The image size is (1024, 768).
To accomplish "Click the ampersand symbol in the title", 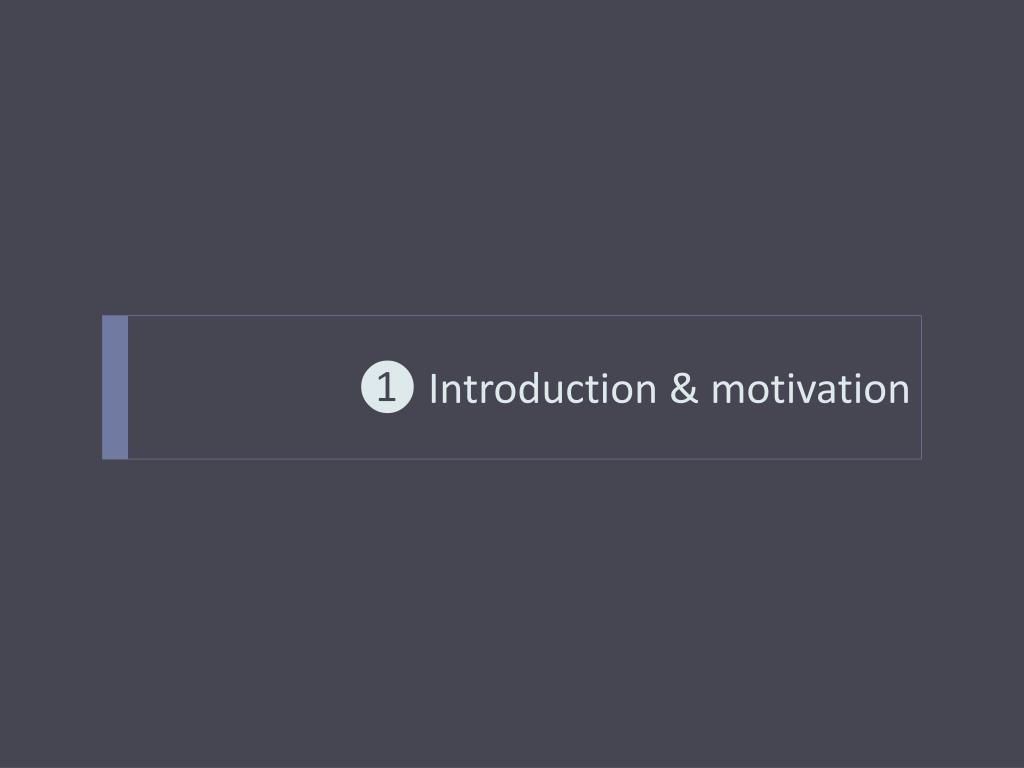I will click(x=684, y=389).
